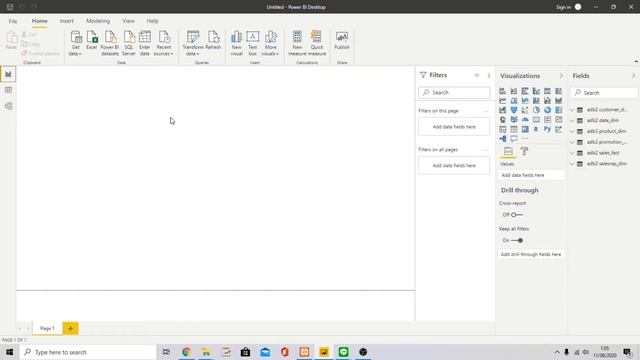Open the more custom visuals ellipsis

tap(525, 139)
